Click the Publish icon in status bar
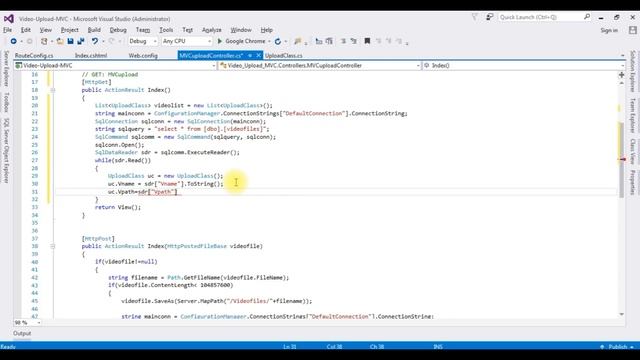 [602, 347]
